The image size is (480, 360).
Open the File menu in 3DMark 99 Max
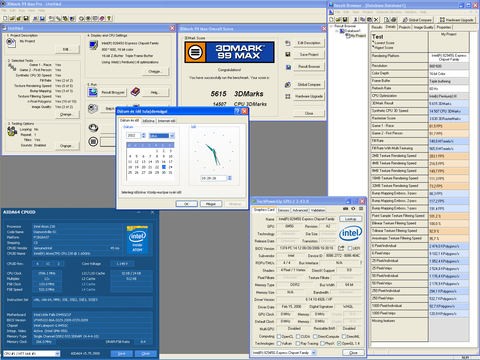(4, 11)
